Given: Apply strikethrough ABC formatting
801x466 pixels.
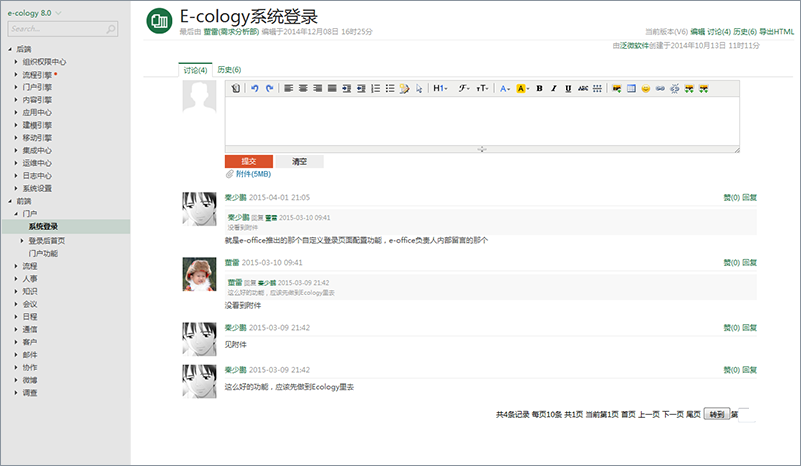Looking at the screenshot, I should [x=582, y=88].
